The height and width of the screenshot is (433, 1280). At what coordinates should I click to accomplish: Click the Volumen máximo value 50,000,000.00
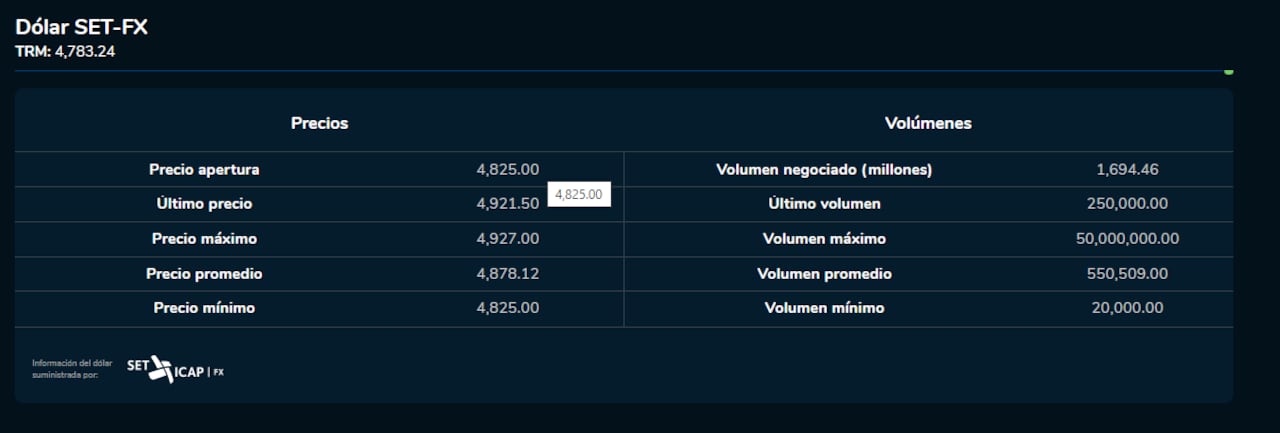(x=1127, y=239)
